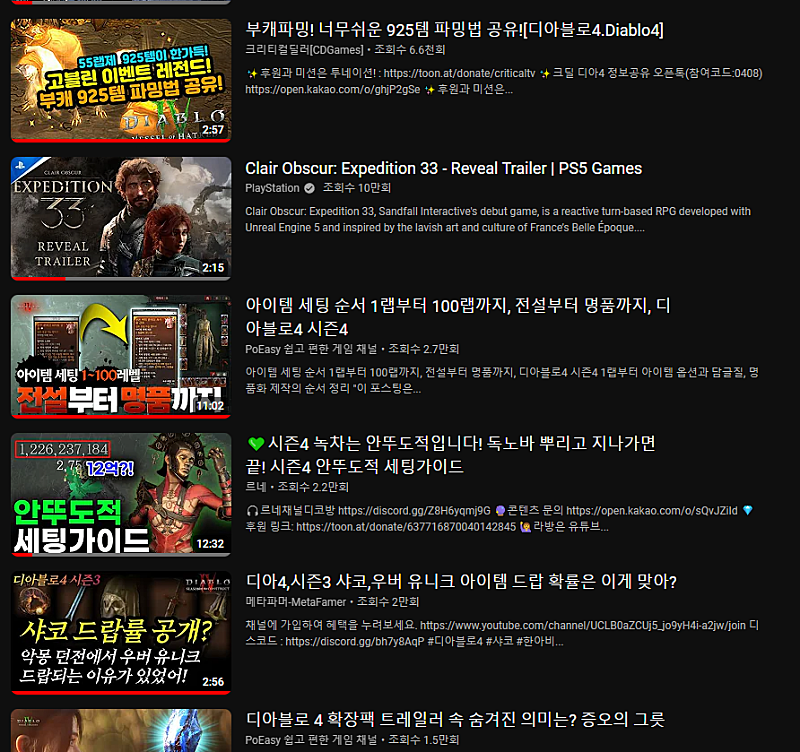The height and width of the screenshot is (752, 800).
Task: Click title 디아4,시즌3 샤코,우버 유니크 아이템 드랍 확률
Action: (x=461, y=581)
